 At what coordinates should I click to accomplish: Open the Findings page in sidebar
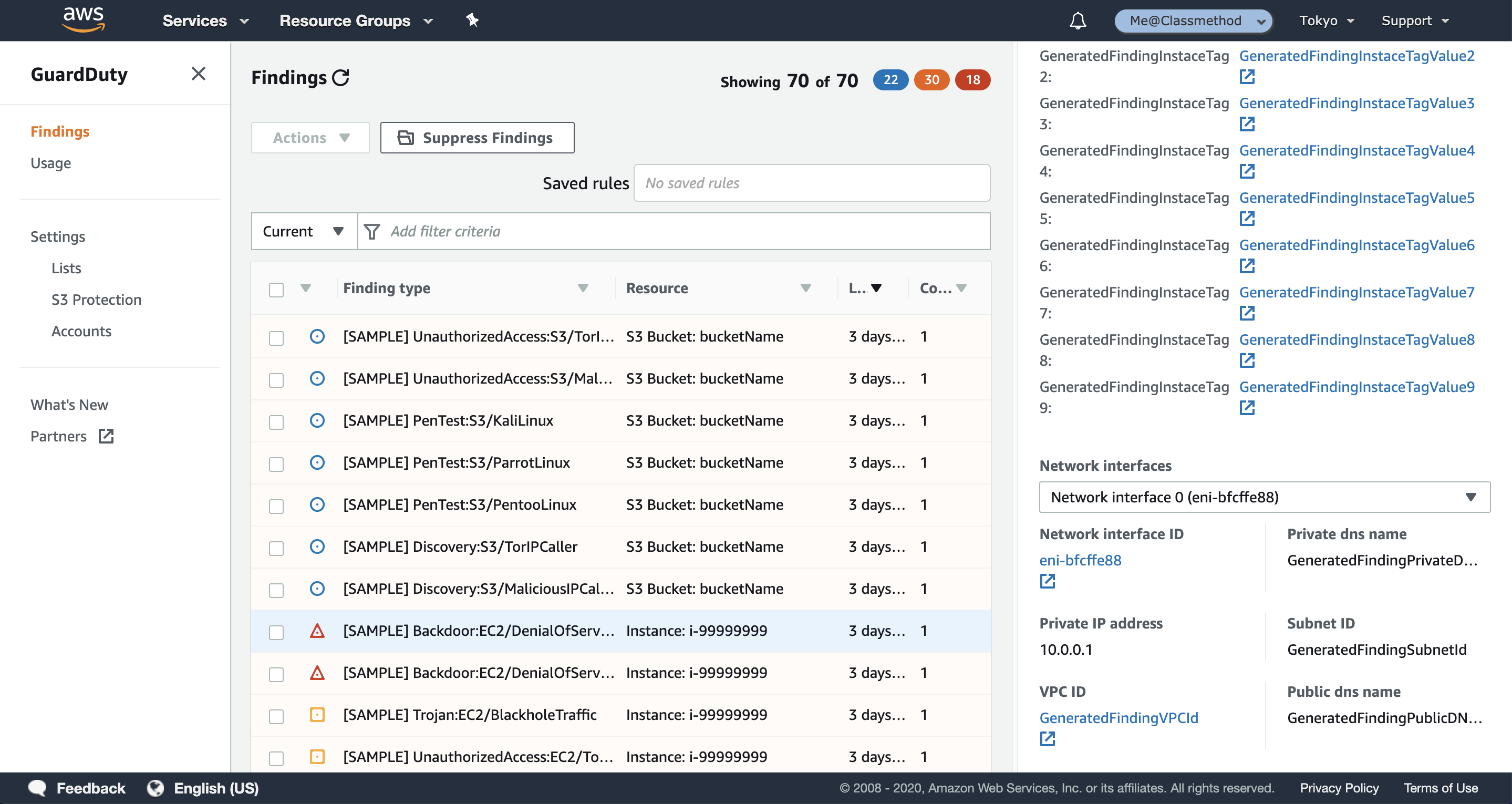60,131
